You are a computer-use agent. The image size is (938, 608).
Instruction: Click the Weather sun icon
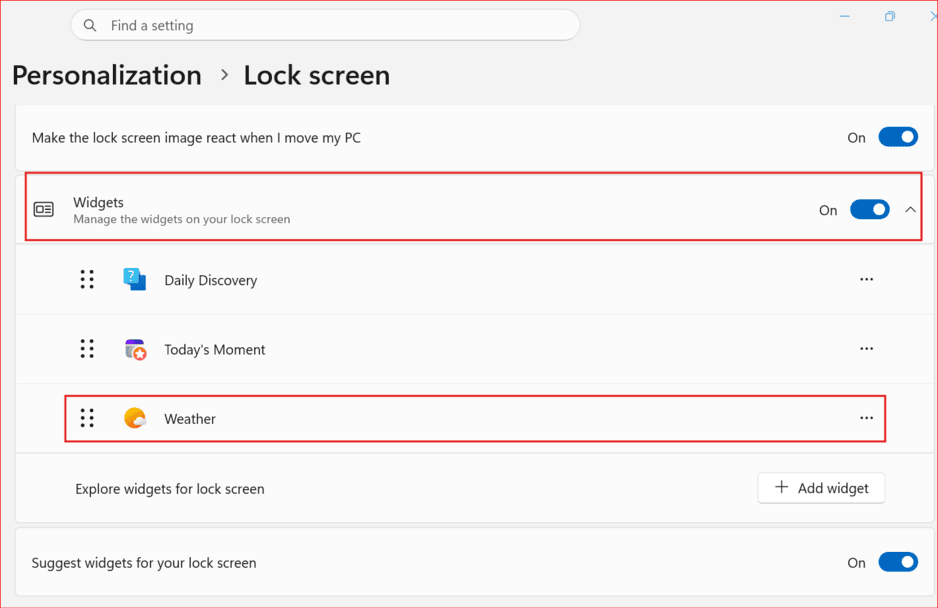pyautogui.click(x=135, y=418)
